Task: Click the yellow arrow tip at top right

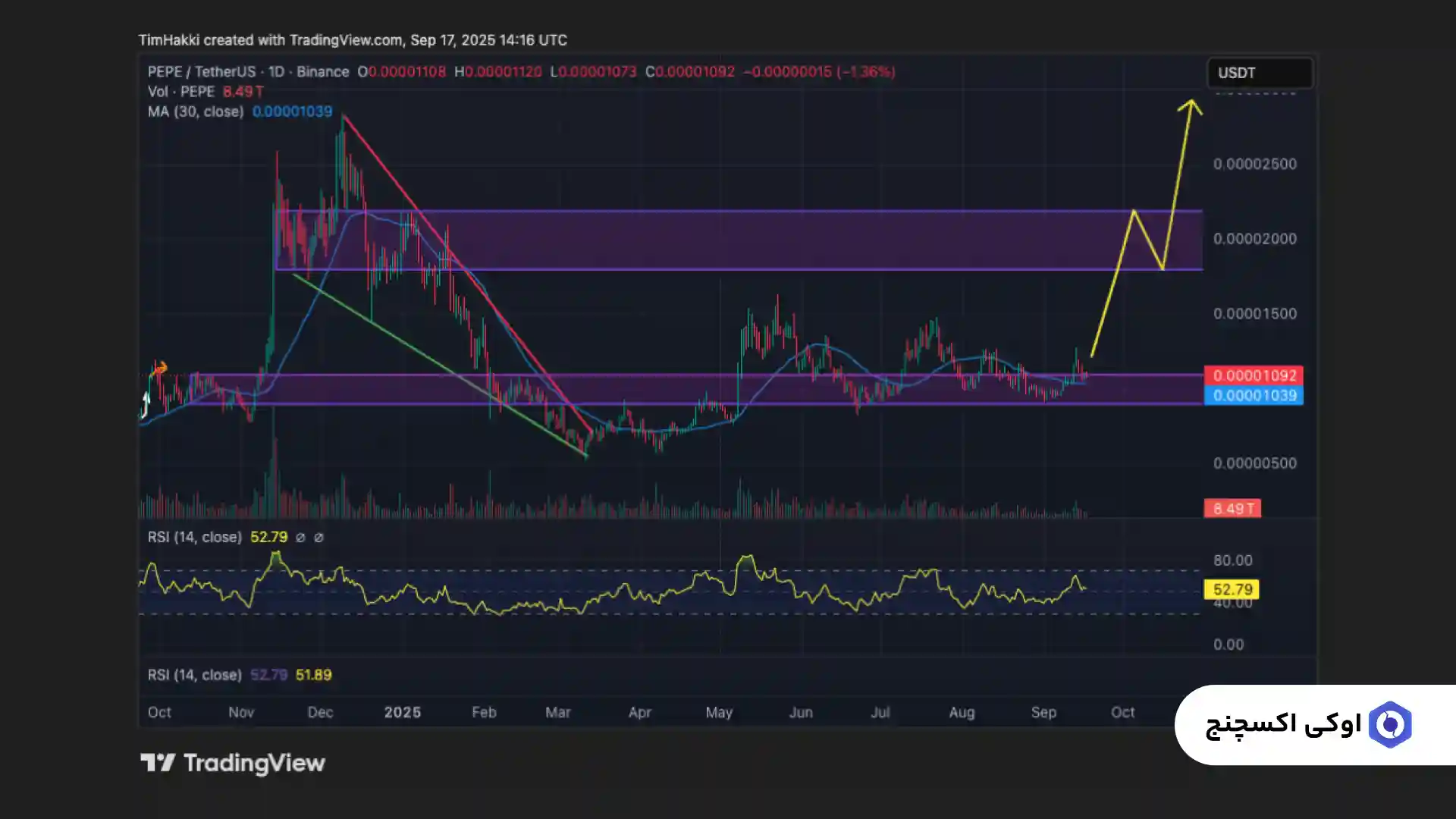Action: 1191,102
